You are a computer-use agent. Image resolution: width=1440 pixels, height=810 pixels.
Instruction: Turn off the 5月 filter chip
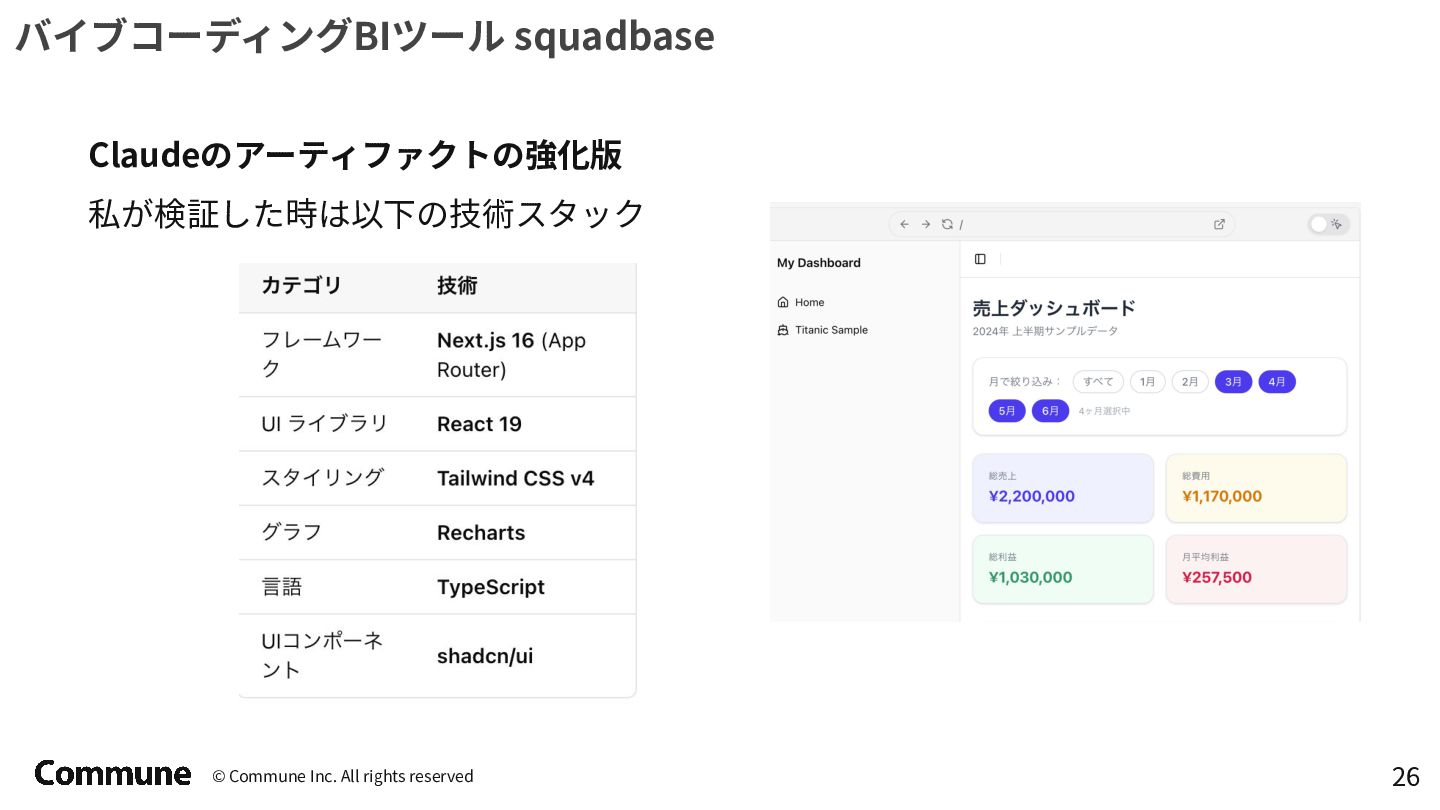point(1007,411)
